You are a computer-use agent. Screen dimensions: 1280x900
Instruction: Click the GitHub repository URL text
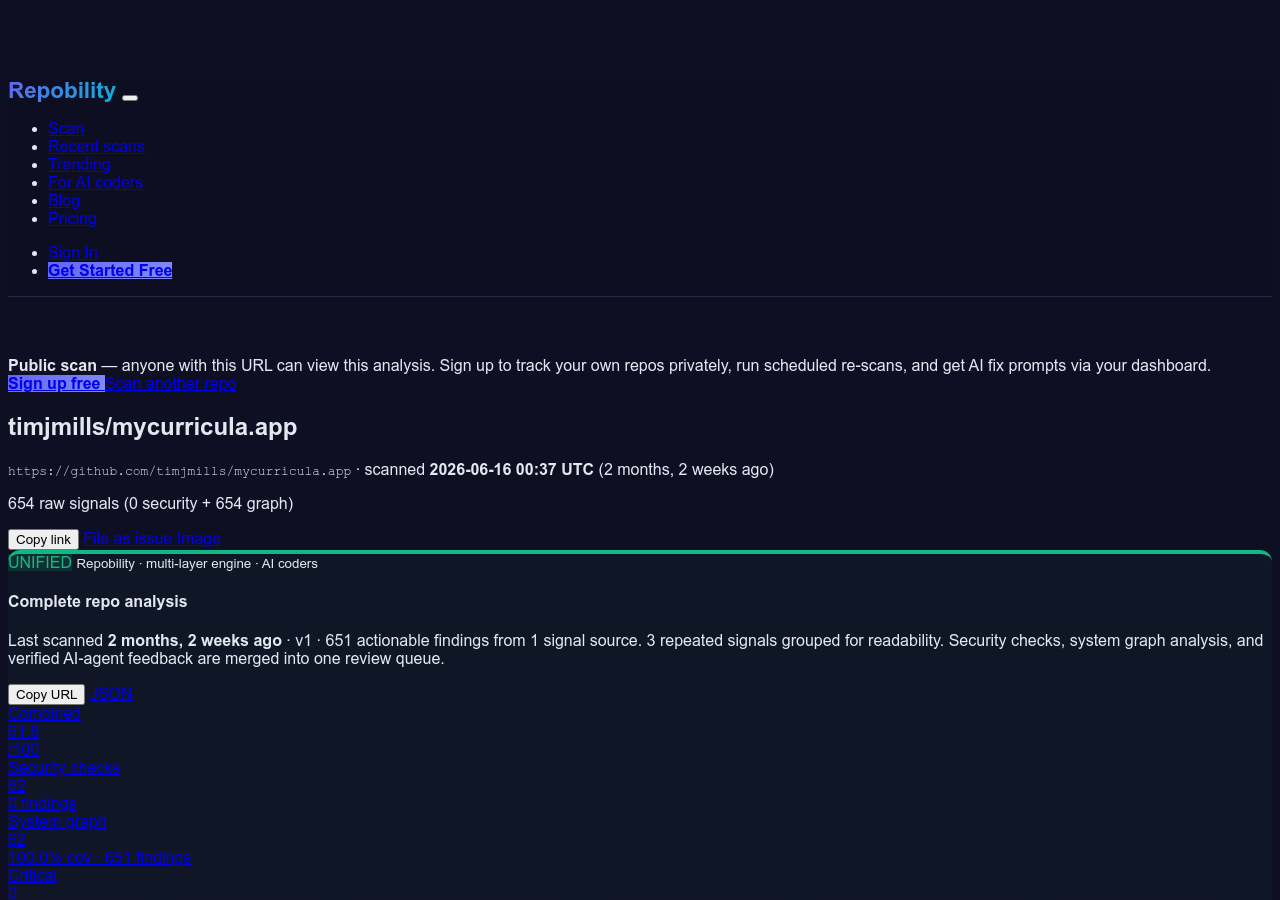point(180,471)
